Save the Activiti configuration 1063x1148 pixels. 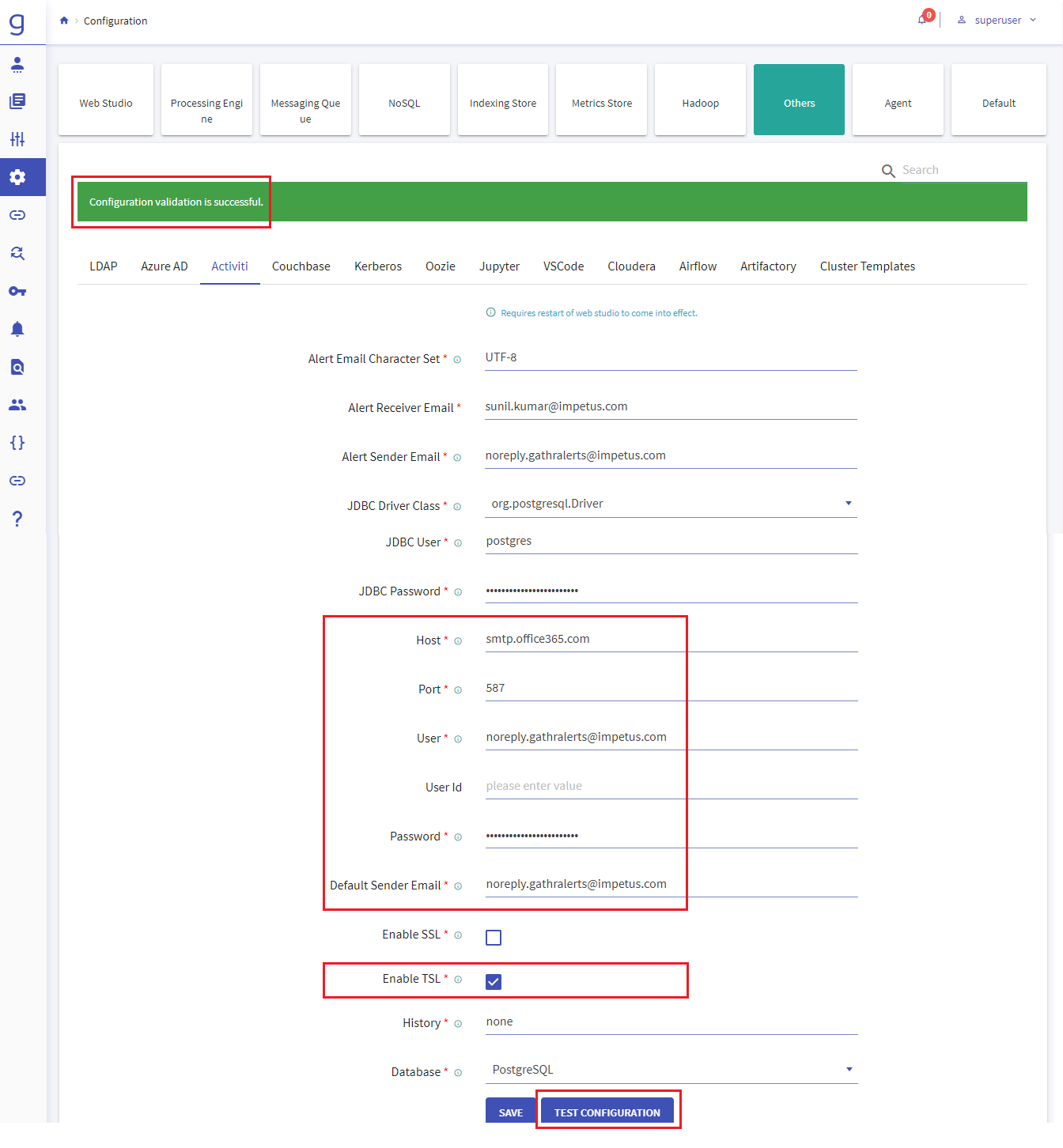coord(510,1112)
